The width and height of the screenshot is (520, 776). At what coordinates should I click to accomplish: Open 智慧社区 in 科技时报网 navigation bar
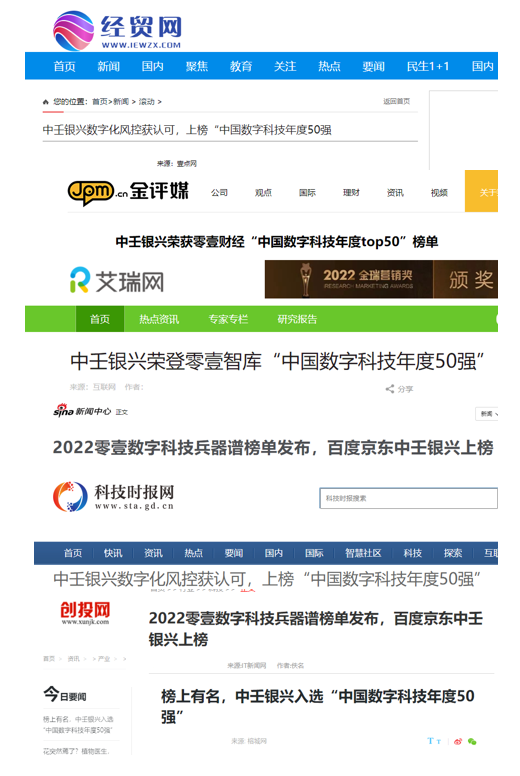point(363,553)
